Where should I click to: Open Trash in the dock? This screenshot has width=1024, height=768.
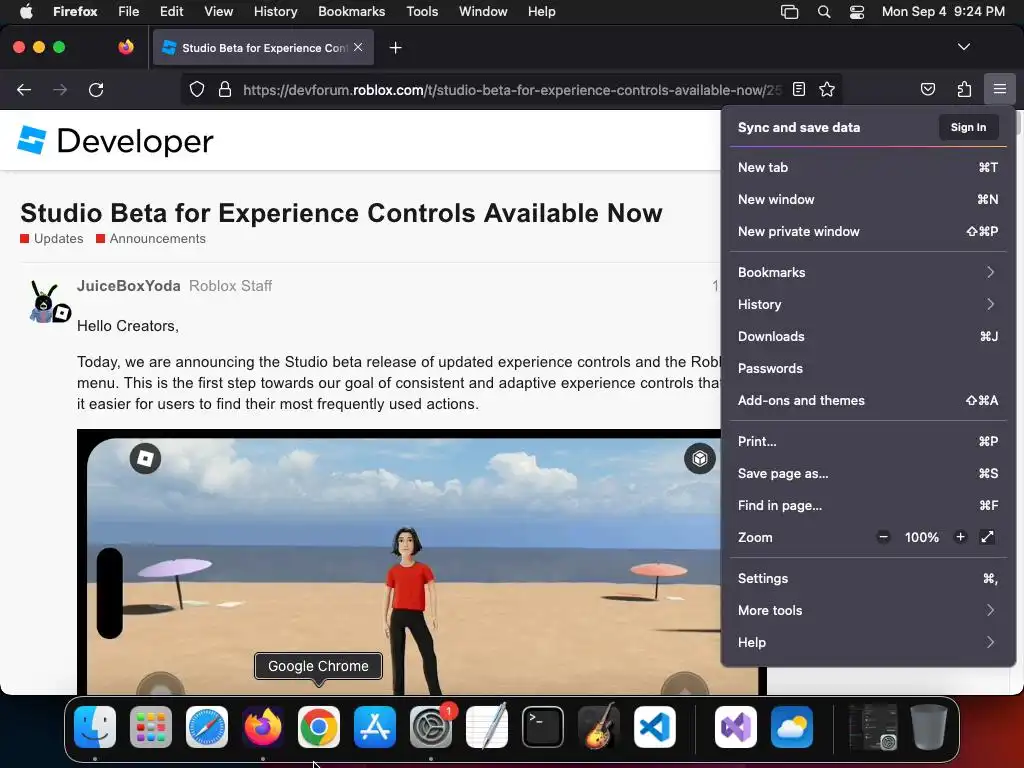click(x=929, y=727)
